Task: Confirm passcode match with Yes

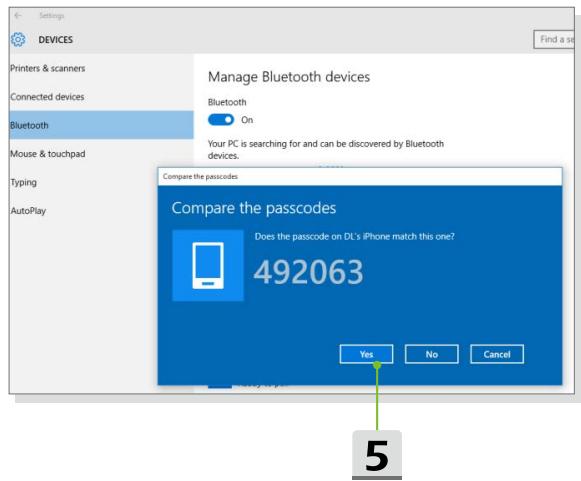Action: (366, 354)
